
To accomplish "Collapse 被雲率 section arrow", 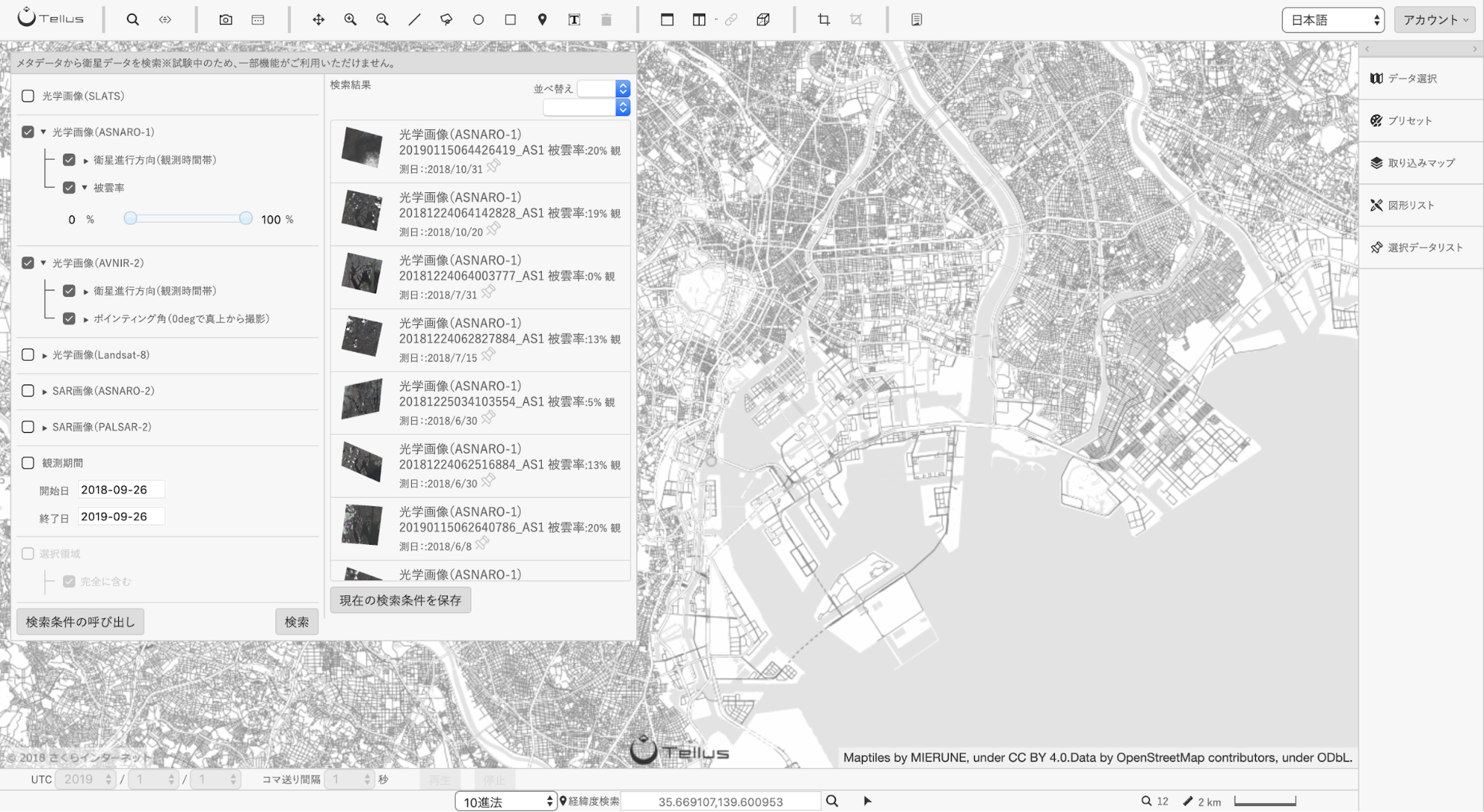I will pos(85,188).
